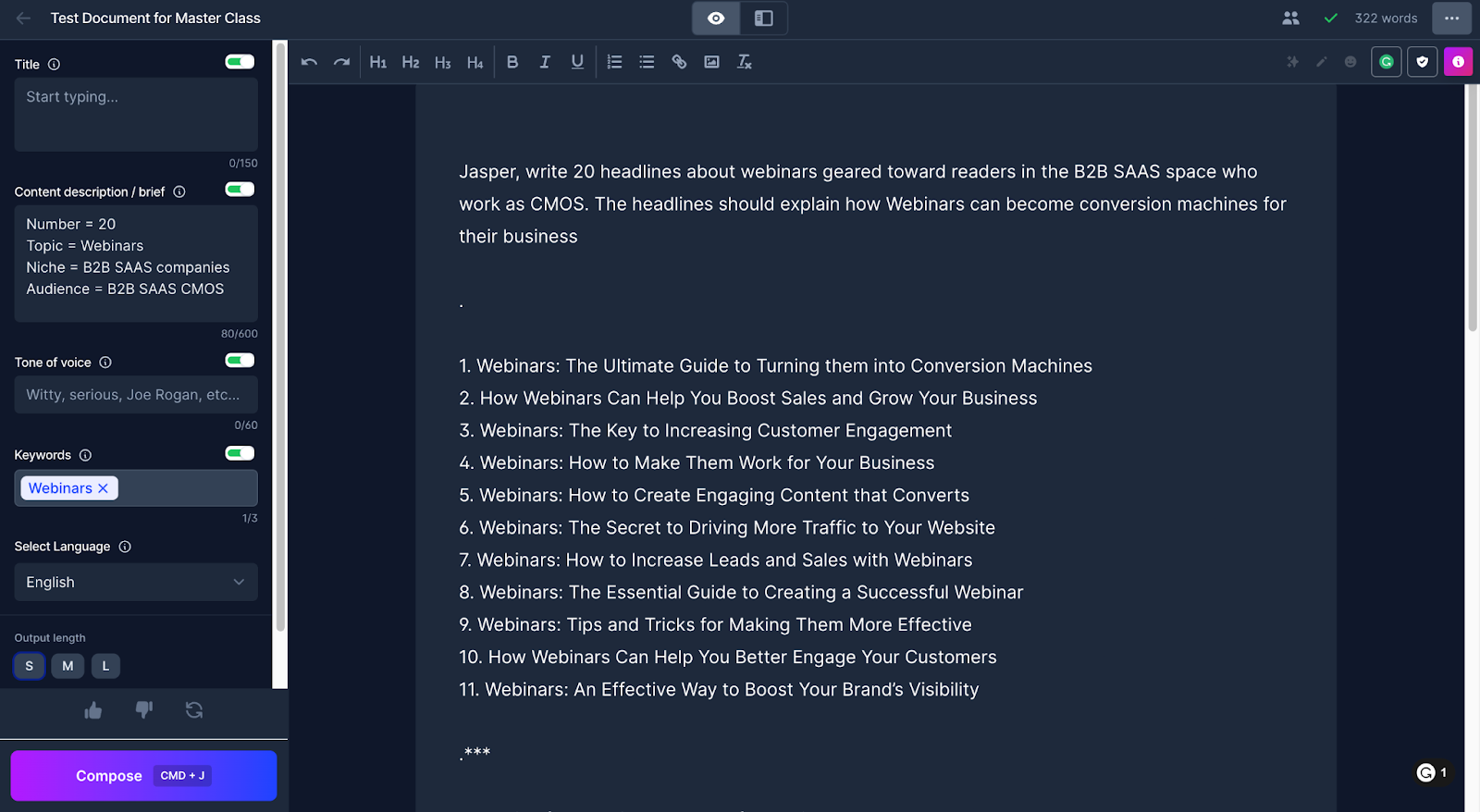Clear text formatting

point(744,62)
